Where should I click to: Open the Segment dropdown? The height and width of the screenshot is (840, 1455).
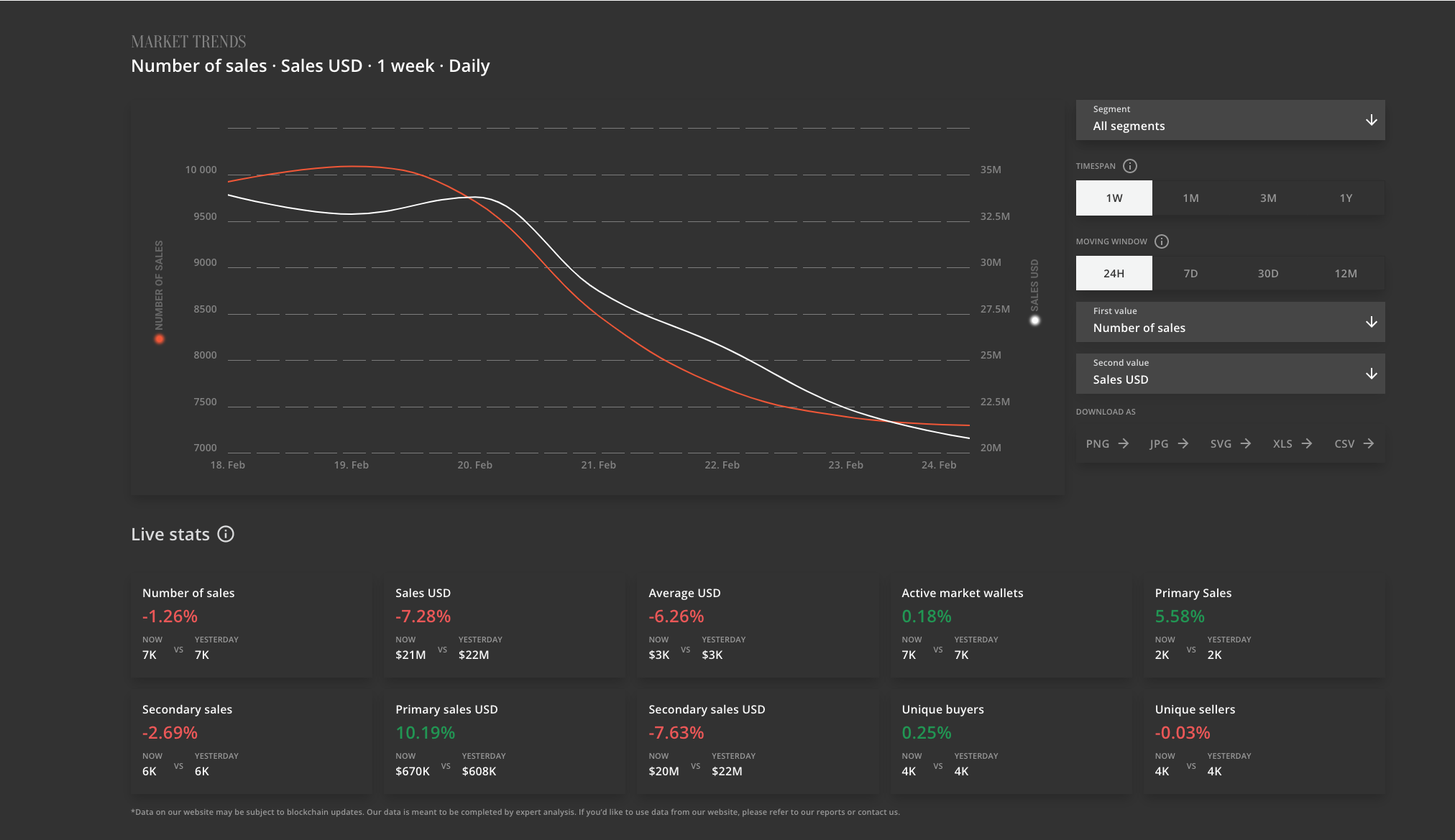coord(1230,120)
